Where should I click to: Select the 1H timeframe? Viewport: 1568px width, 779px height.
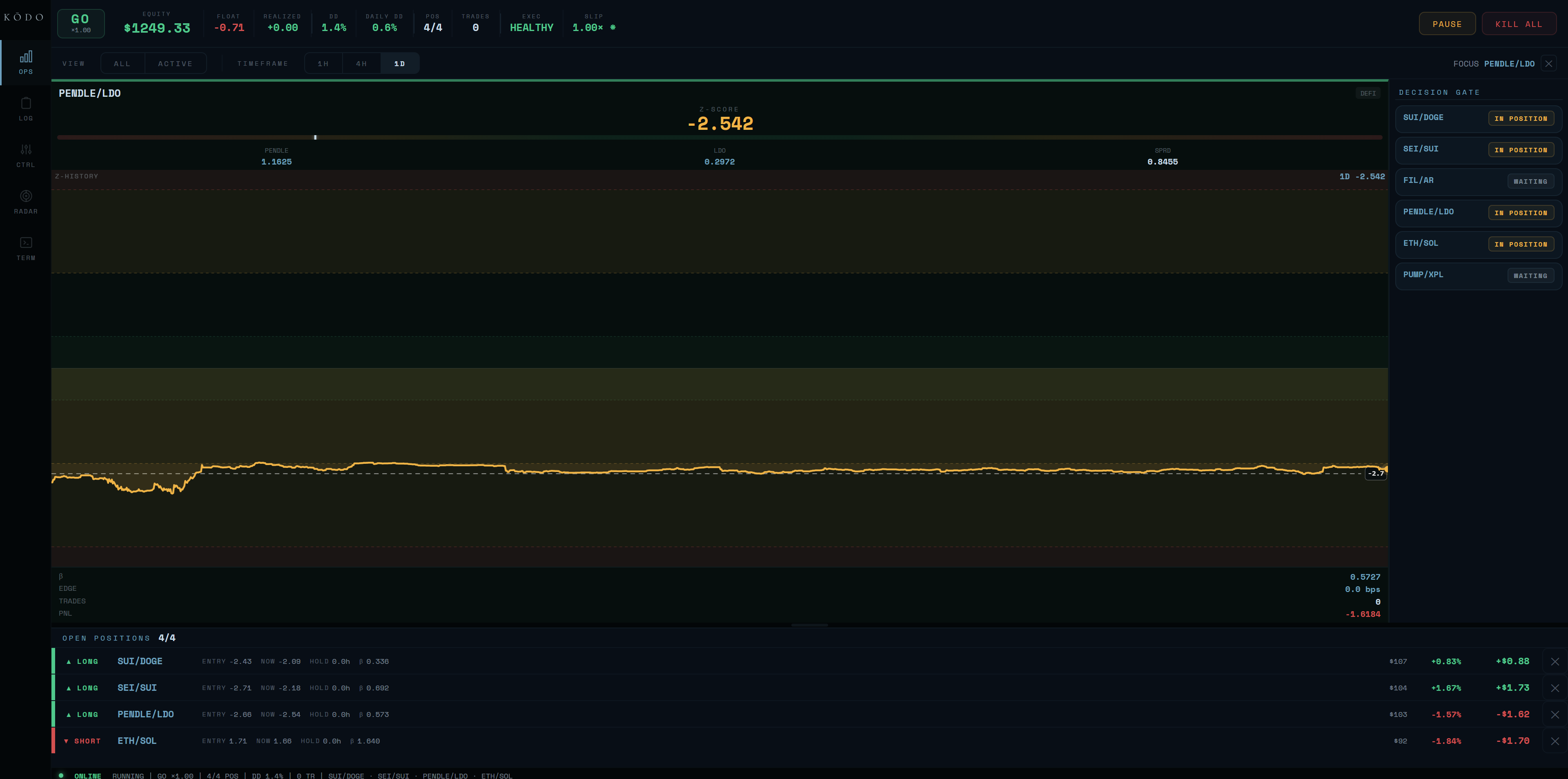pyautogui.click(x=323, y=64)
